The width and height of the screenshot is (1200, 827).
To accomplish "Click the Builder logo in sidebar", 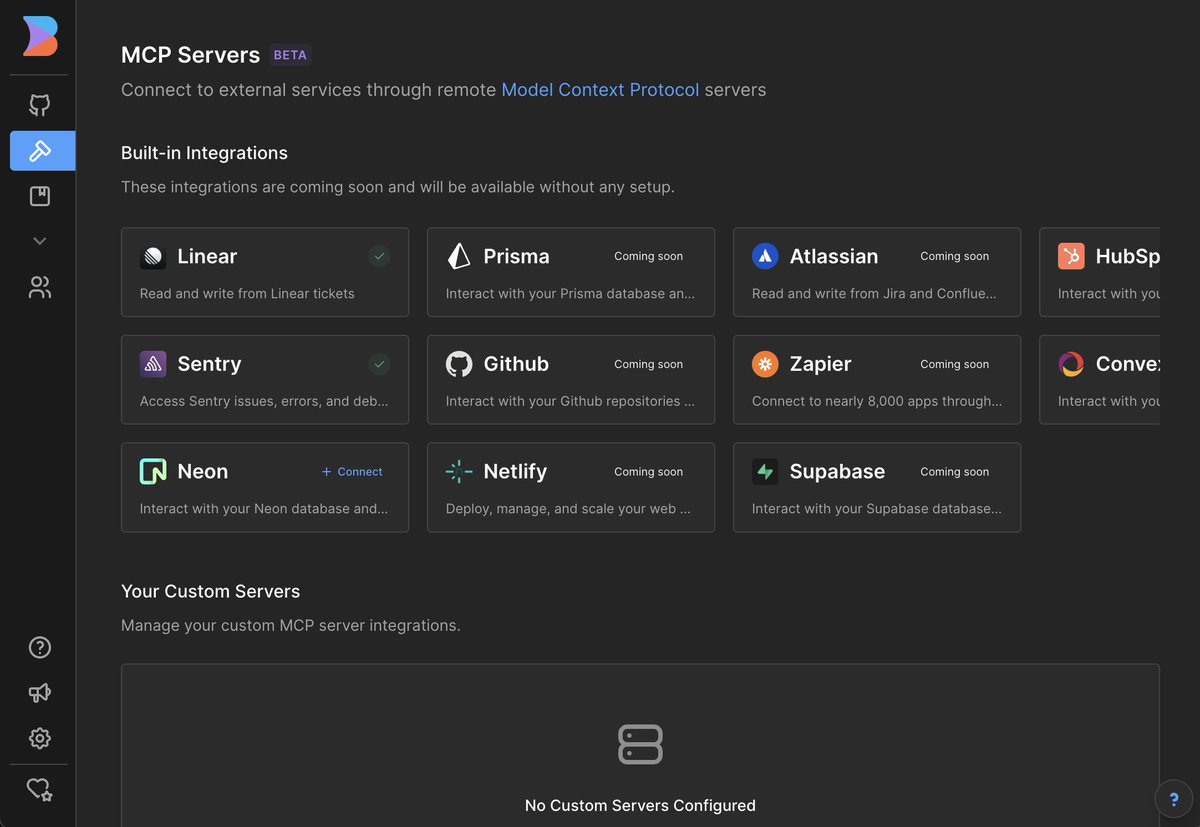I will coord(40,37).
